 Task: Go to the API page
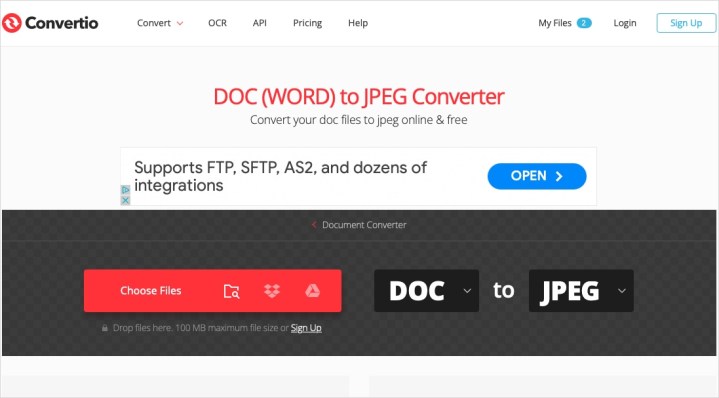click(260, 23)
